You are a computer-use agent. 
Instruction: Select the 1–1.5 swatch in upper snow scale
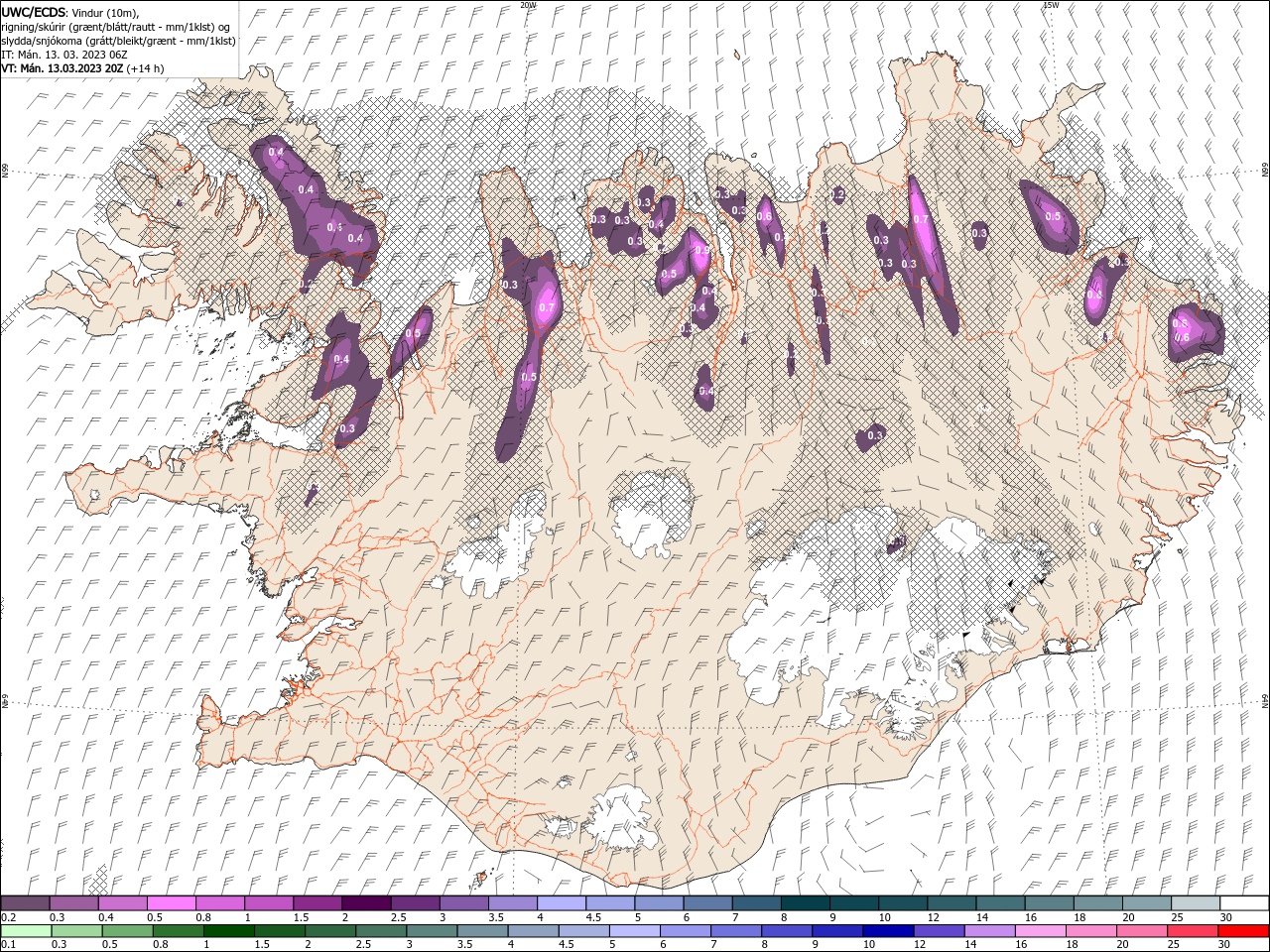[268, 903]
